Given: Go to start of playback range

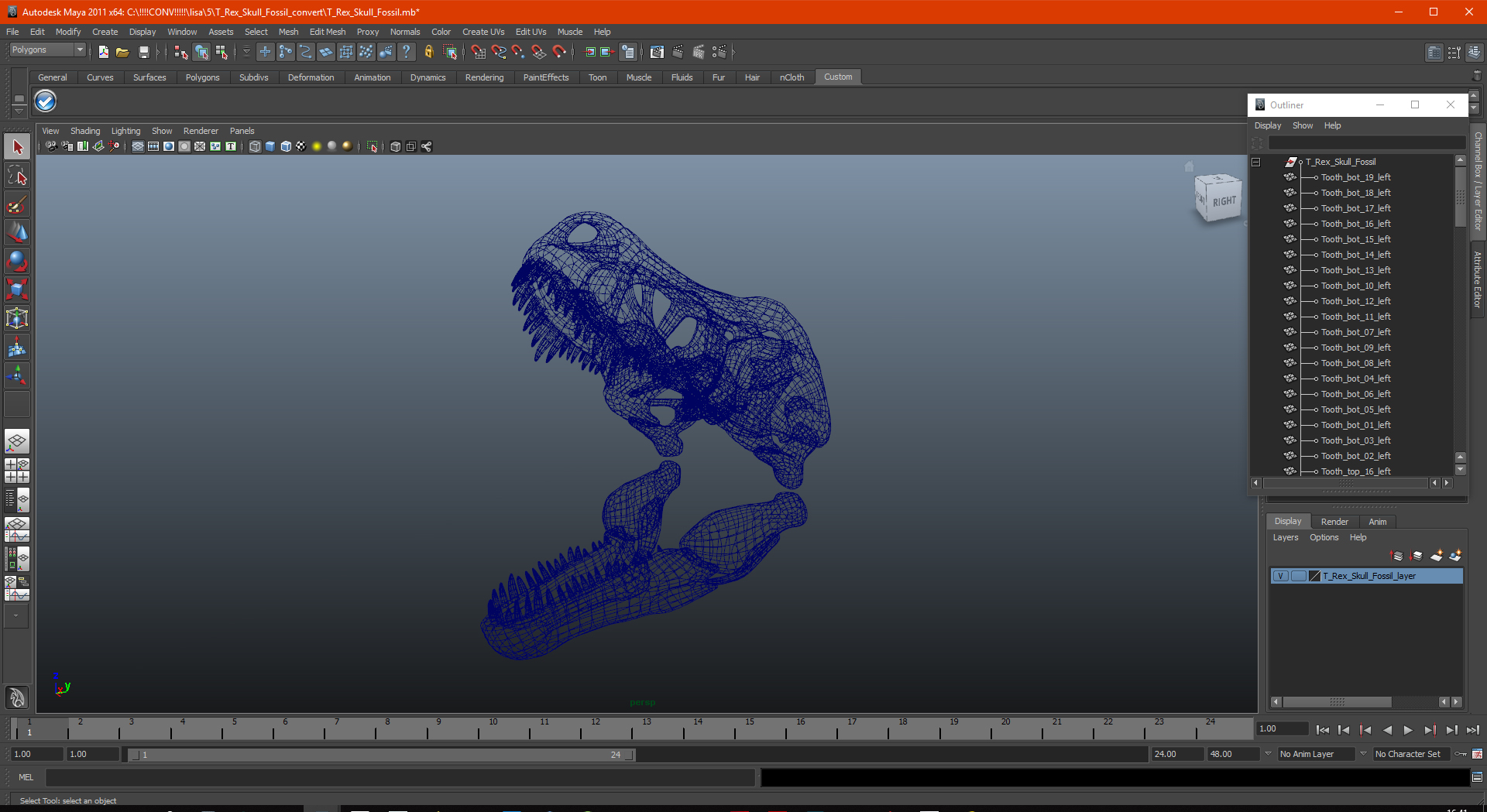Looking at the screenshot, I should pyautogui.click(x=1323, y=730).
